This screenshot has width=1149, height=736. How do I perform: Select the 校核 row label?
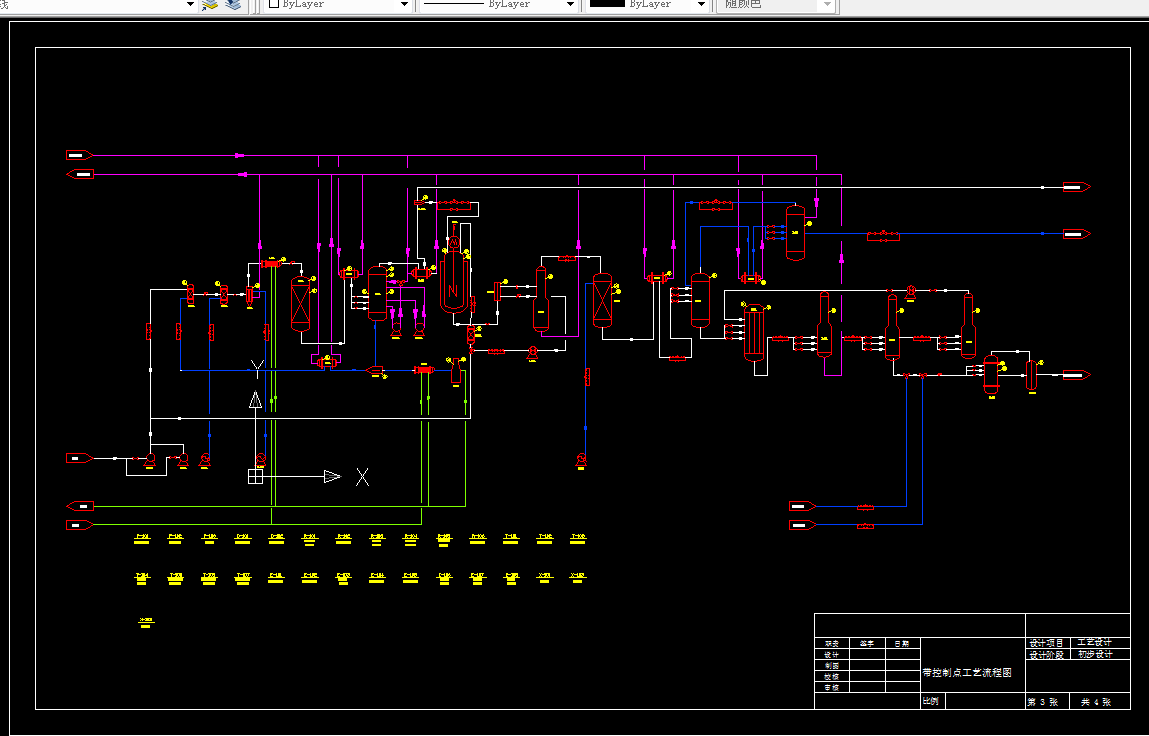point(831,677)
